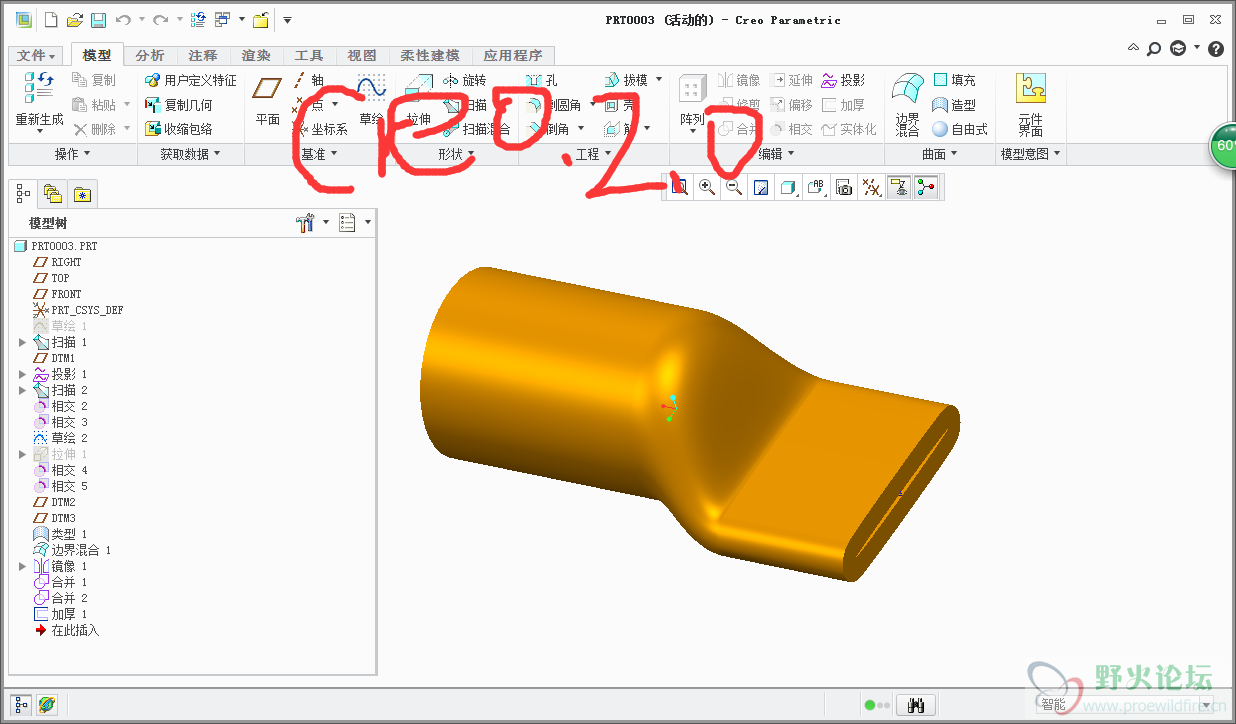
Task: Expand the Get Data (获取数据) group dropdown
Action: point(190,154)
